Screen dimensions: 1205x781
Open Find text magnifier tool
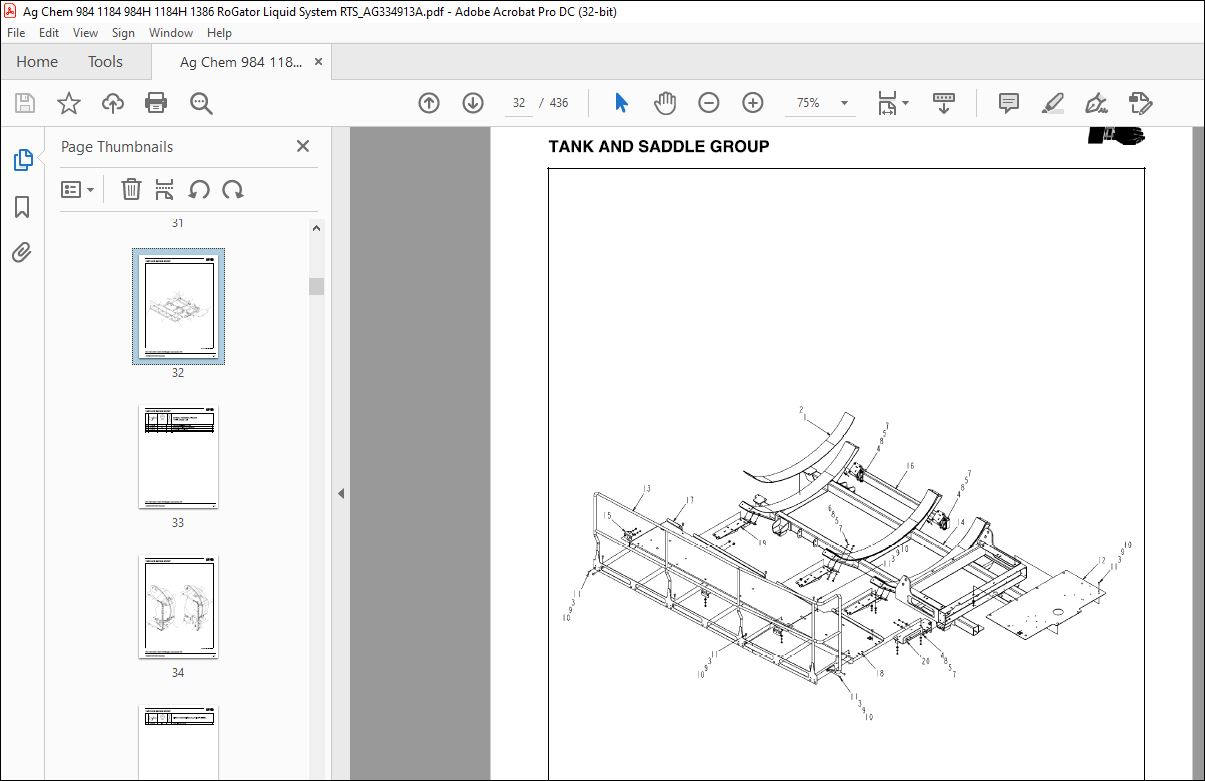(x=201, y=103)
